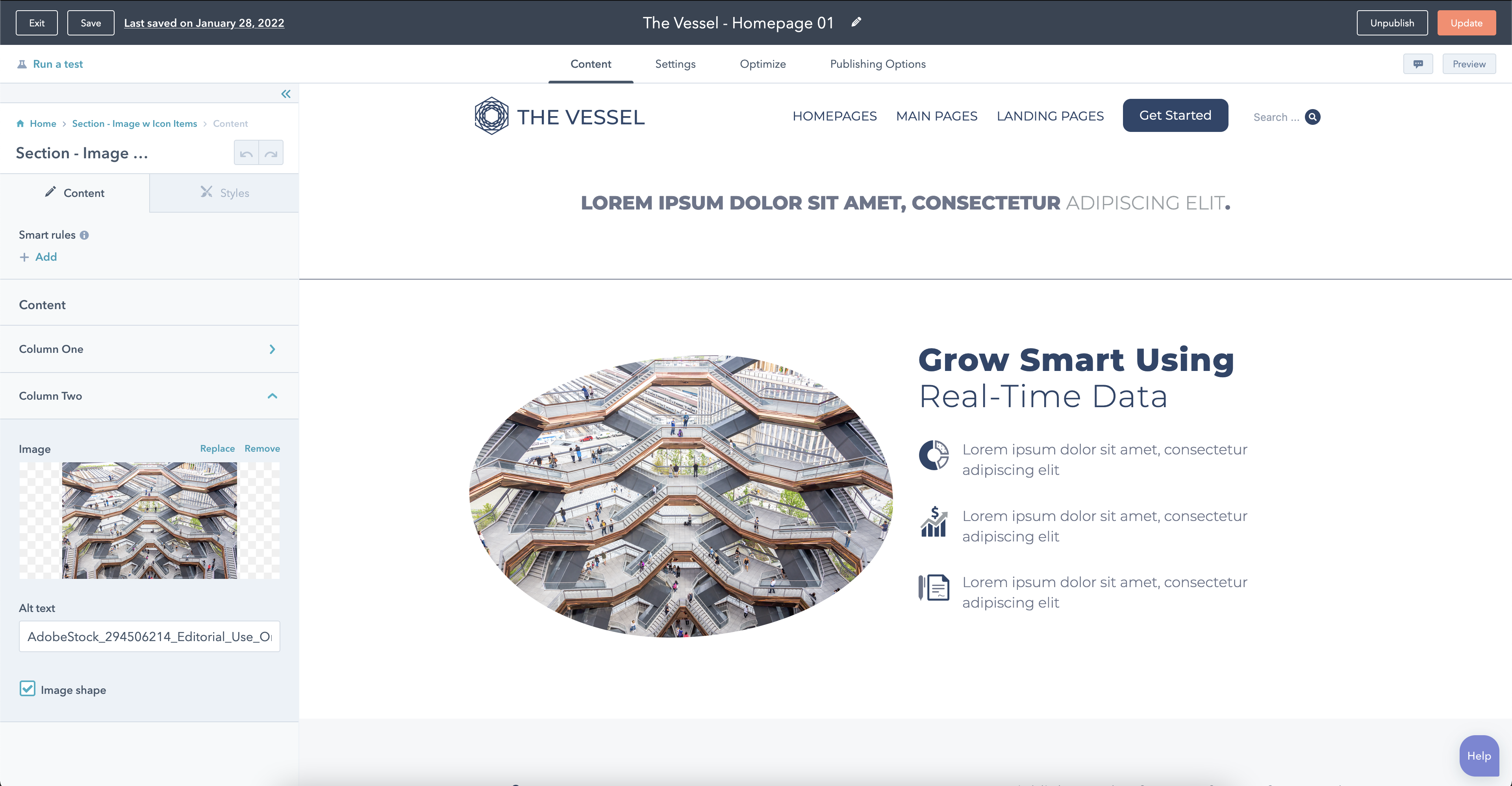Click the undo arrow icon
The image size is (1512, 786).
pyautogui.click(x=246, y=154)
